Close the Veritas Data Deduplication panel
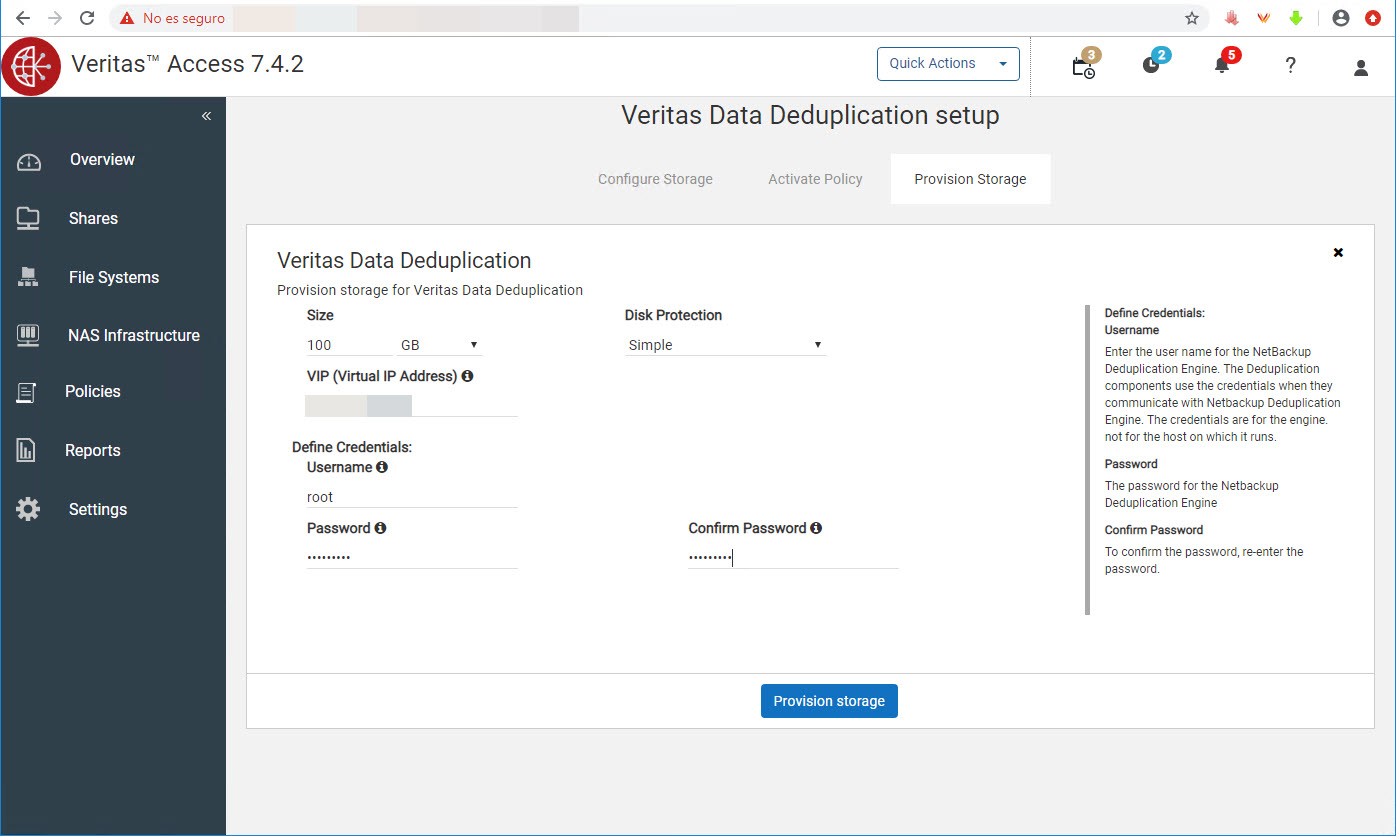 1338,253
